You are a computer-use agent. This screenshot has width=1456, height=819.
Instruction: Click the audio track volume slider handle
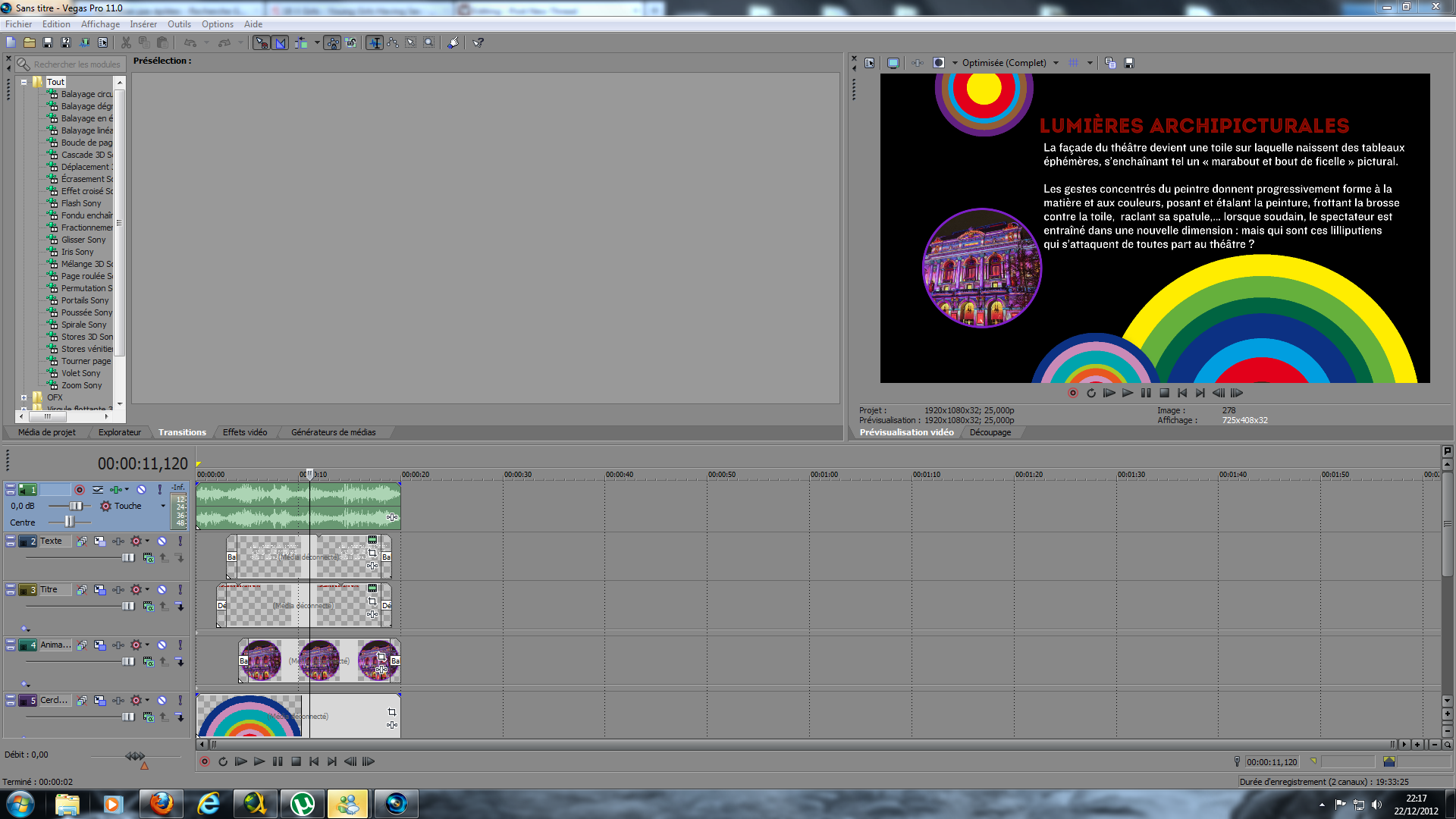click(x=76, y=506)
